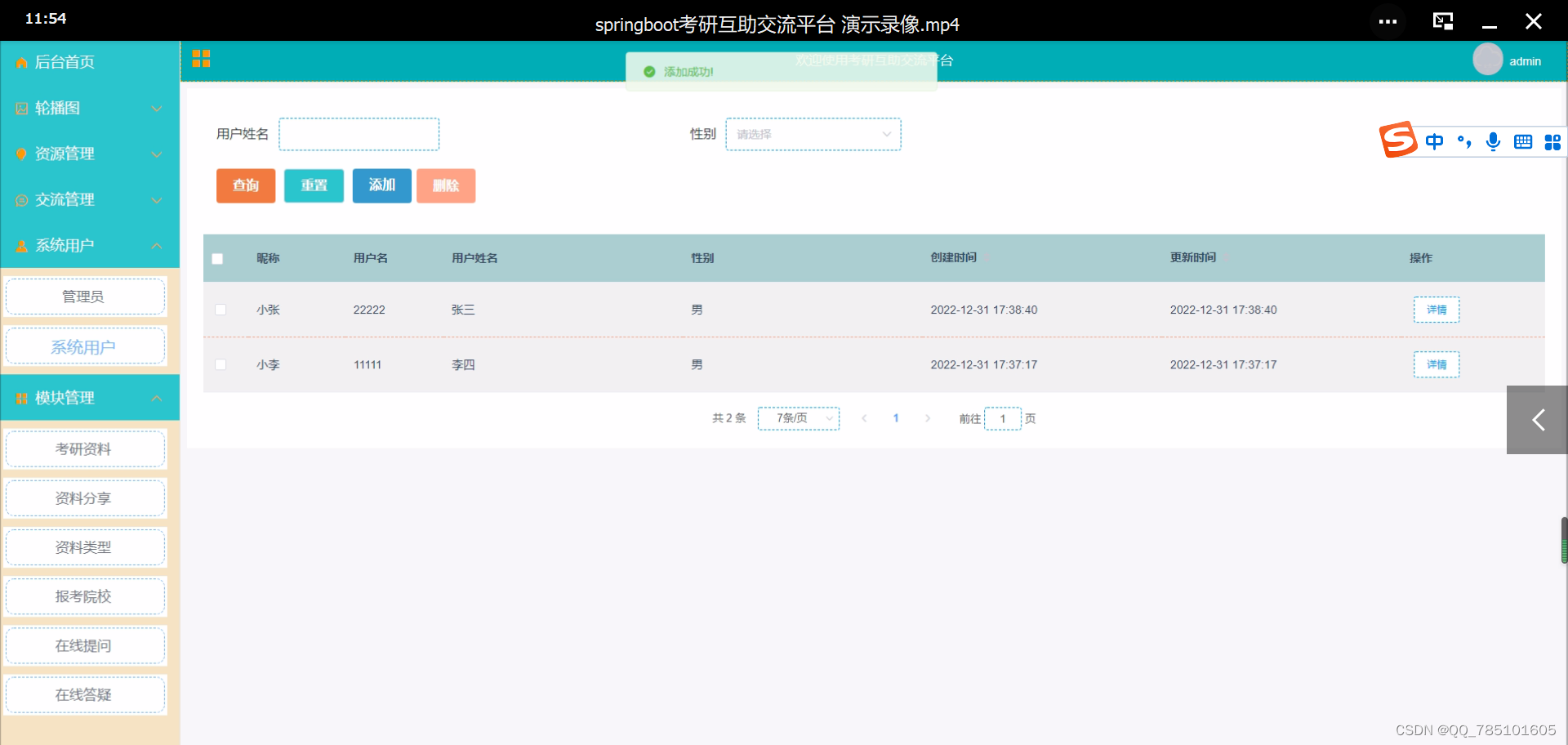
Task: Select 管理员 under 系统用户
Action: pos(85,297)
